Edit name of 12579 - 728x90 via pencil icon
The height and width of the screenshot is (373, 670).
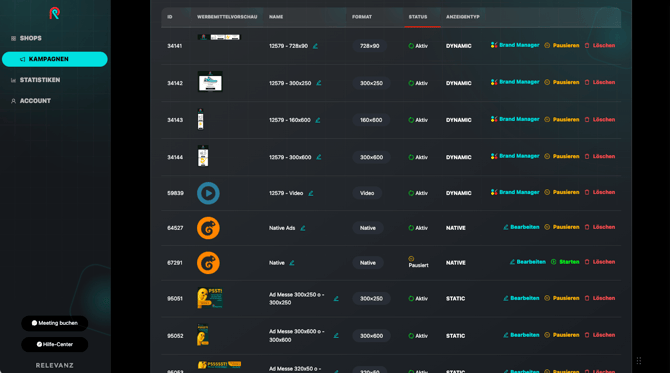coord(315,46)
